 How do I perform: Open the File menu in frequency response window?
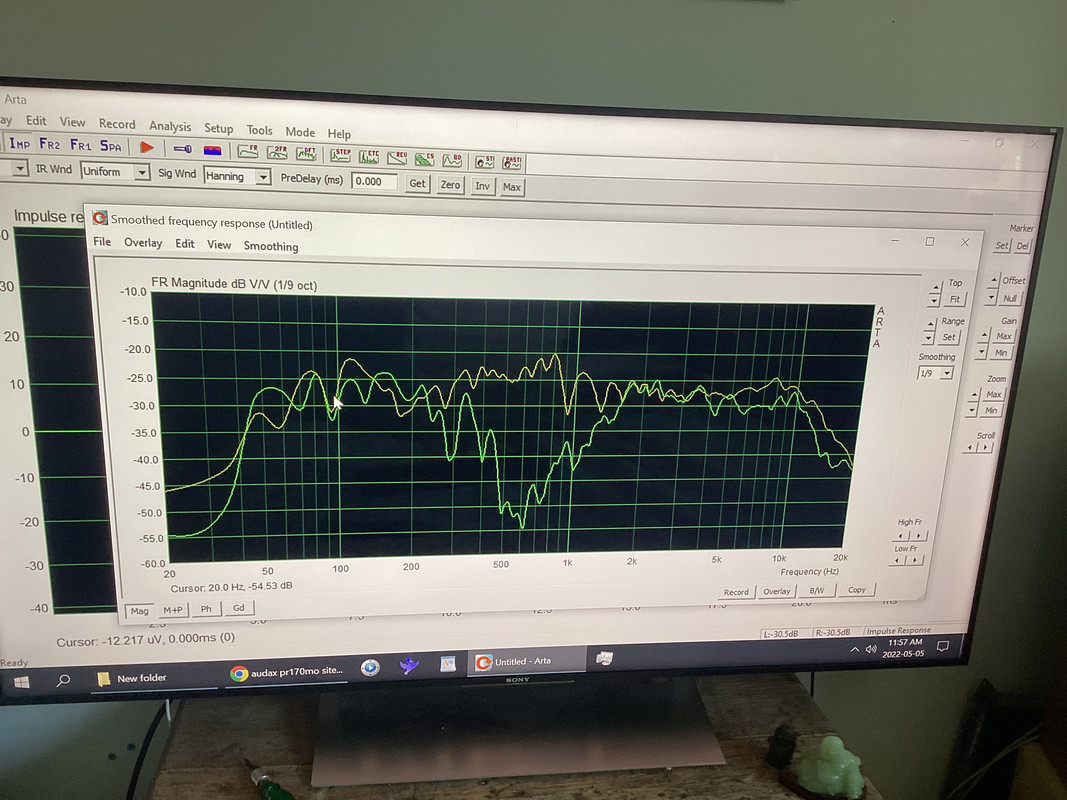pyautogui.click(x=102, y=241)
